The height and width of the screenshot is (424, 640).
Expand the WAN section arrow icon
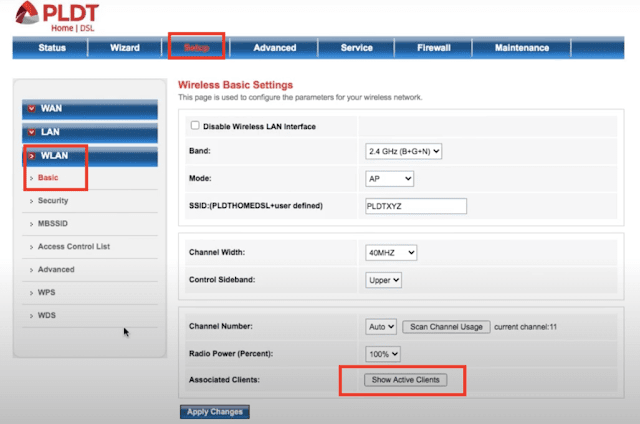tap(31, 109)
